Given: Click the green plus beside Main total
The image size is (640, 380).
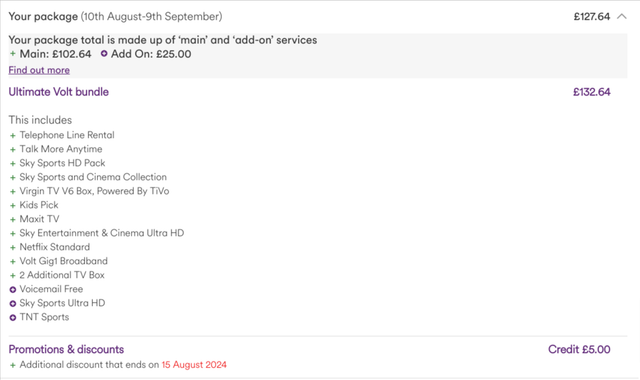Looking at the screenshot, I should click(13, 53).
